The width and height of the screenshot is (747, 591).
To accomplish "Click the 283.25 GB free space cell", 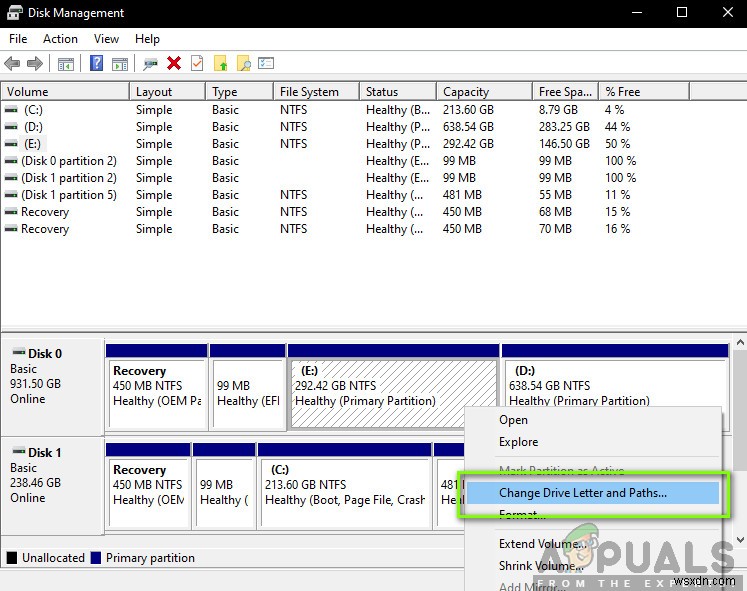I will pos(564,127).
